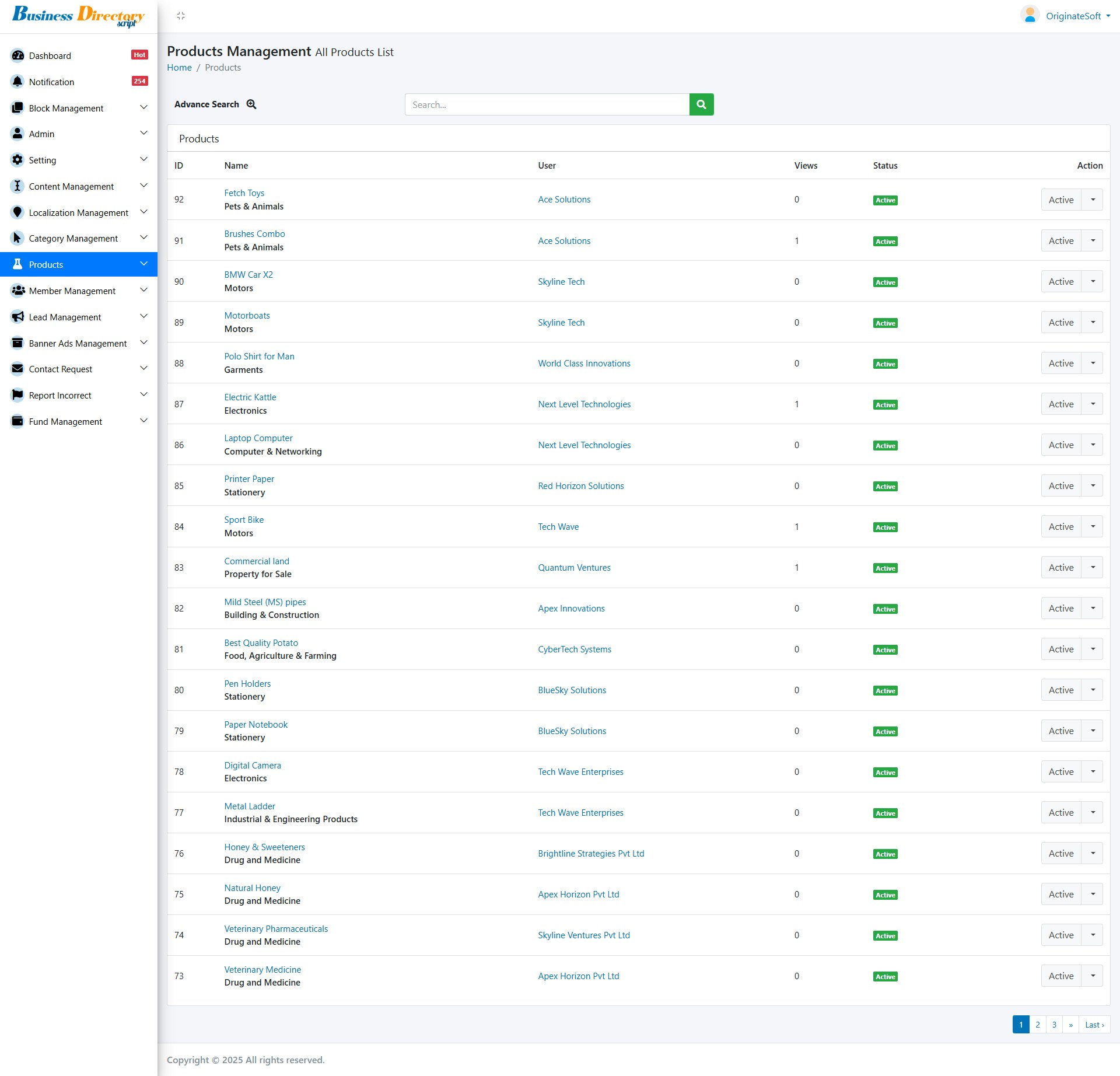Open Member Management via its people icon

click(17, 291)
